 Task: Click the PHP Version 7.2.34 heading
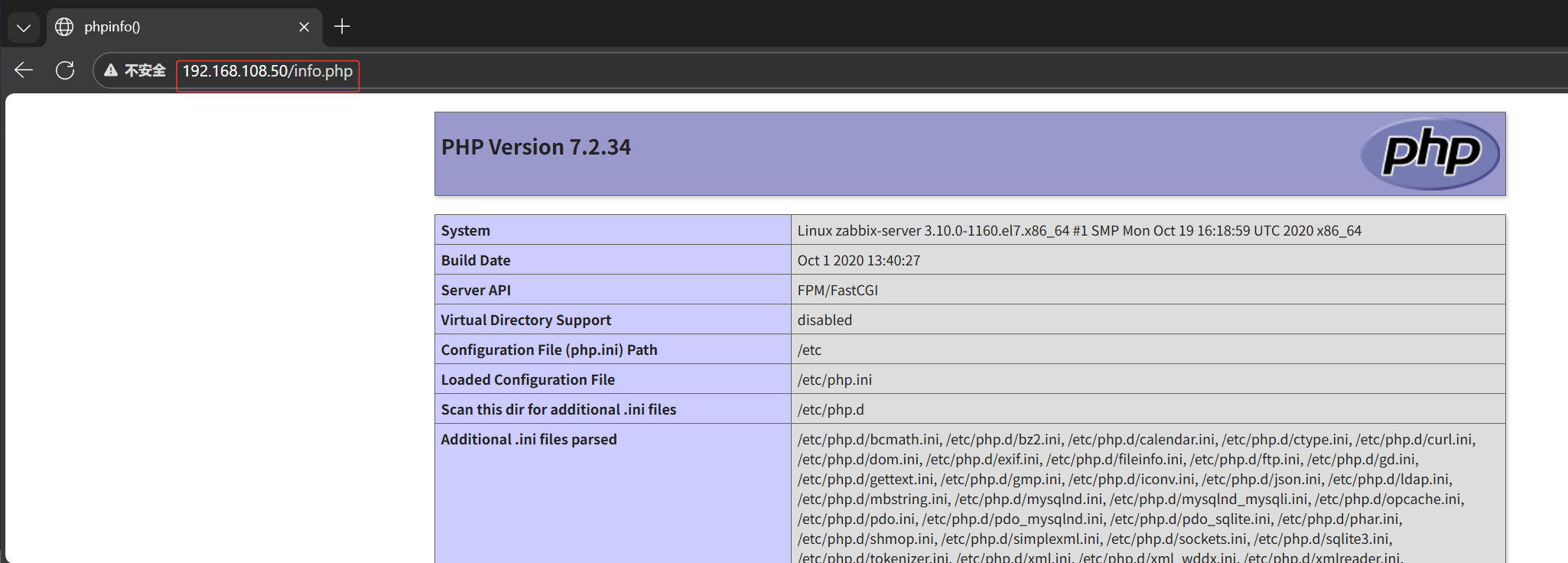point(536,147)
